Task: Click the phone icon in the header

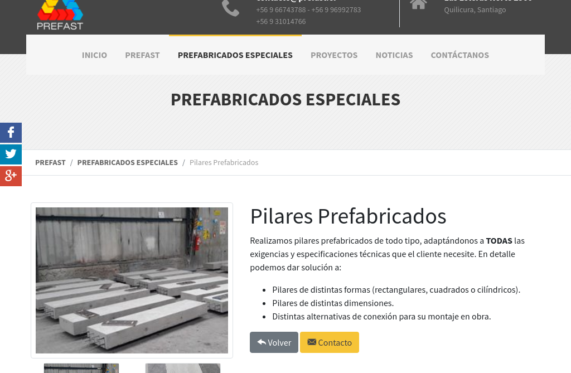Action: (231, 8)
